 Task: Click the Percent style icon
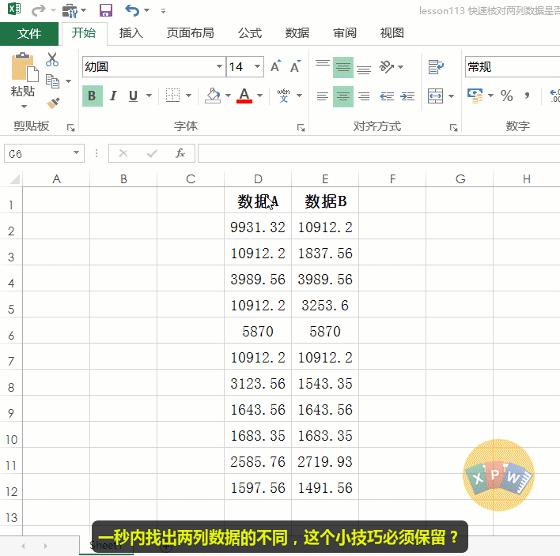coord(507,96)
